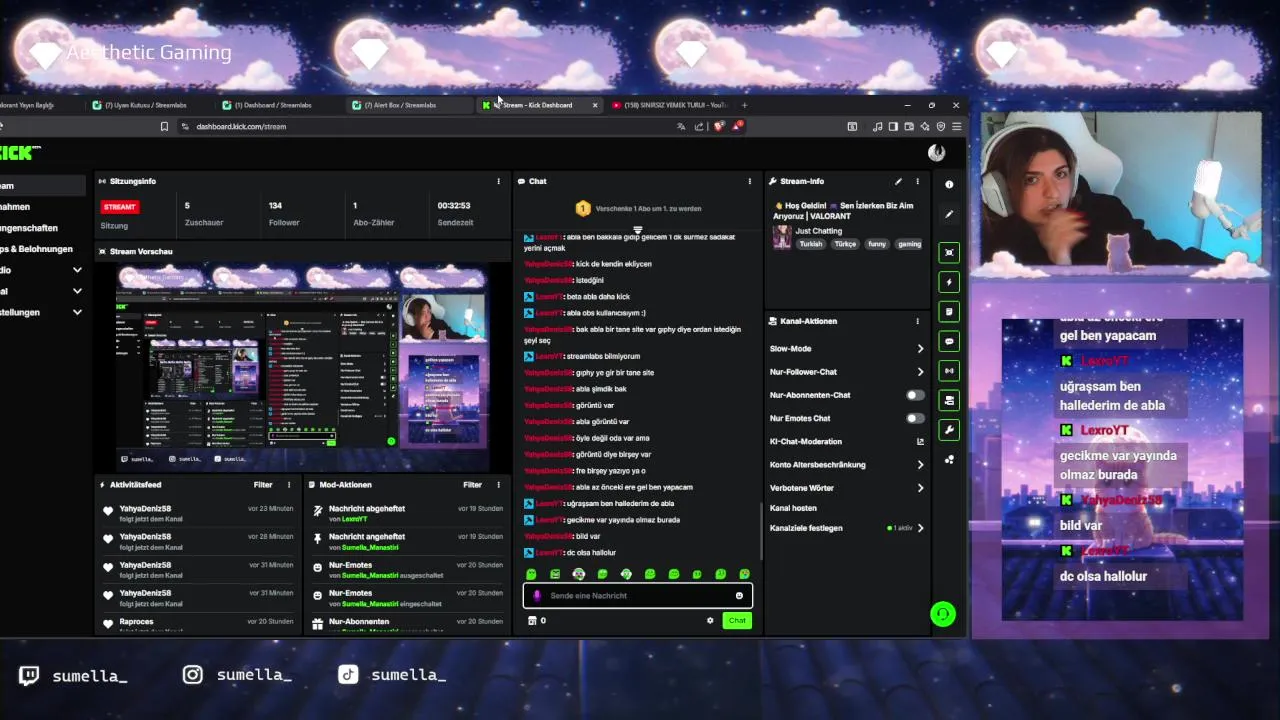
Task: Click Kanal hosten
Action: click(x=793, y=509)
